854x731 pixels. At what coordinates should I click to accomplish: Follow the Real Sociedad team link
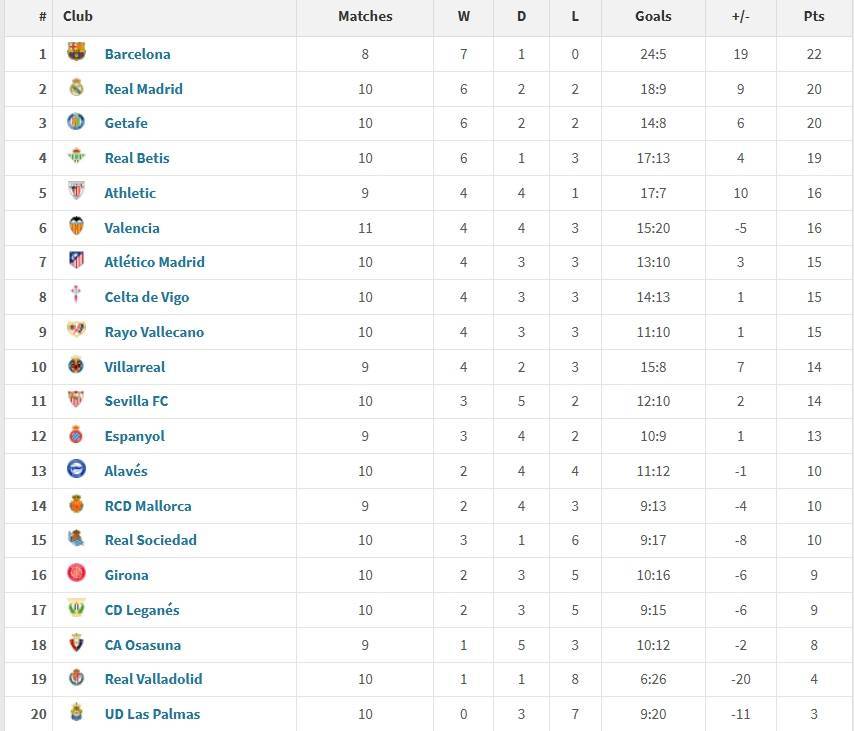pyautogui.click(x=151, y=540)
